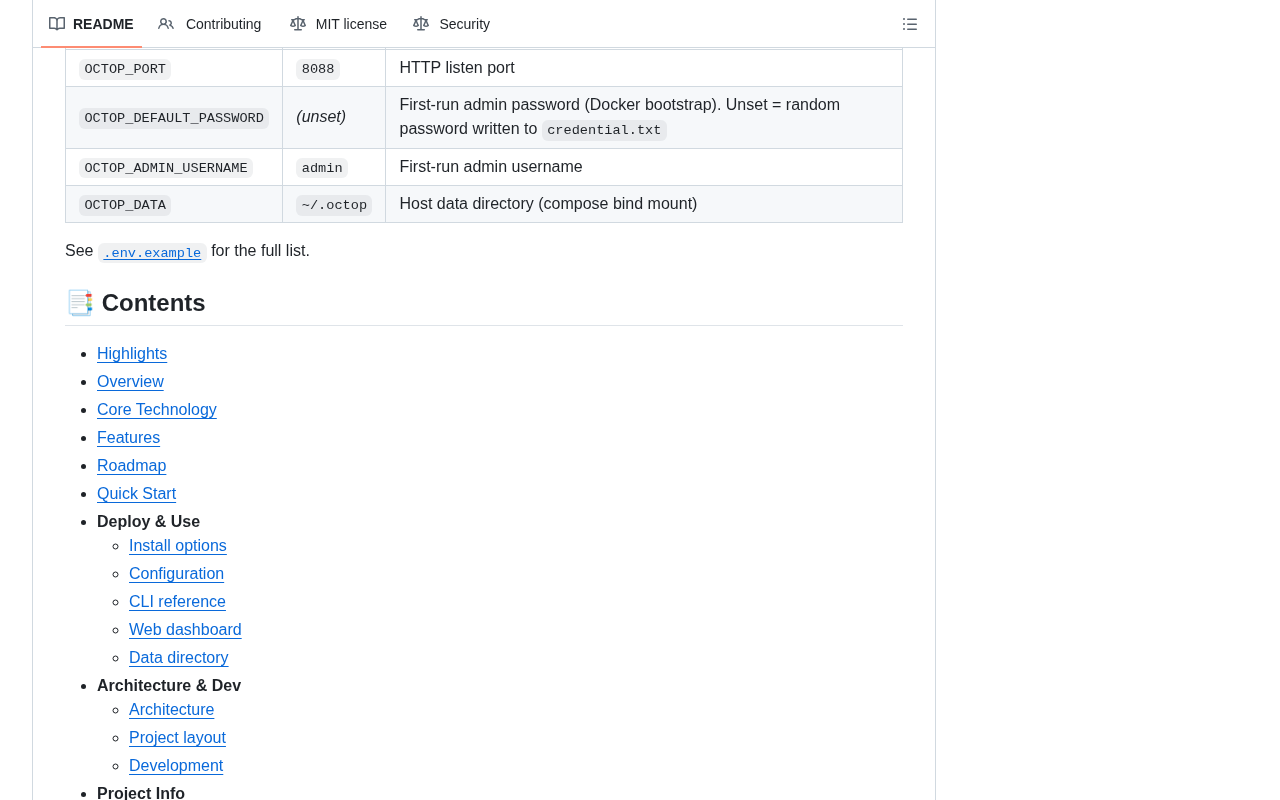Click the Roadmap contents link
Image resolution: width=1280 pixels, height=800 pixels.
pos(131,466)
